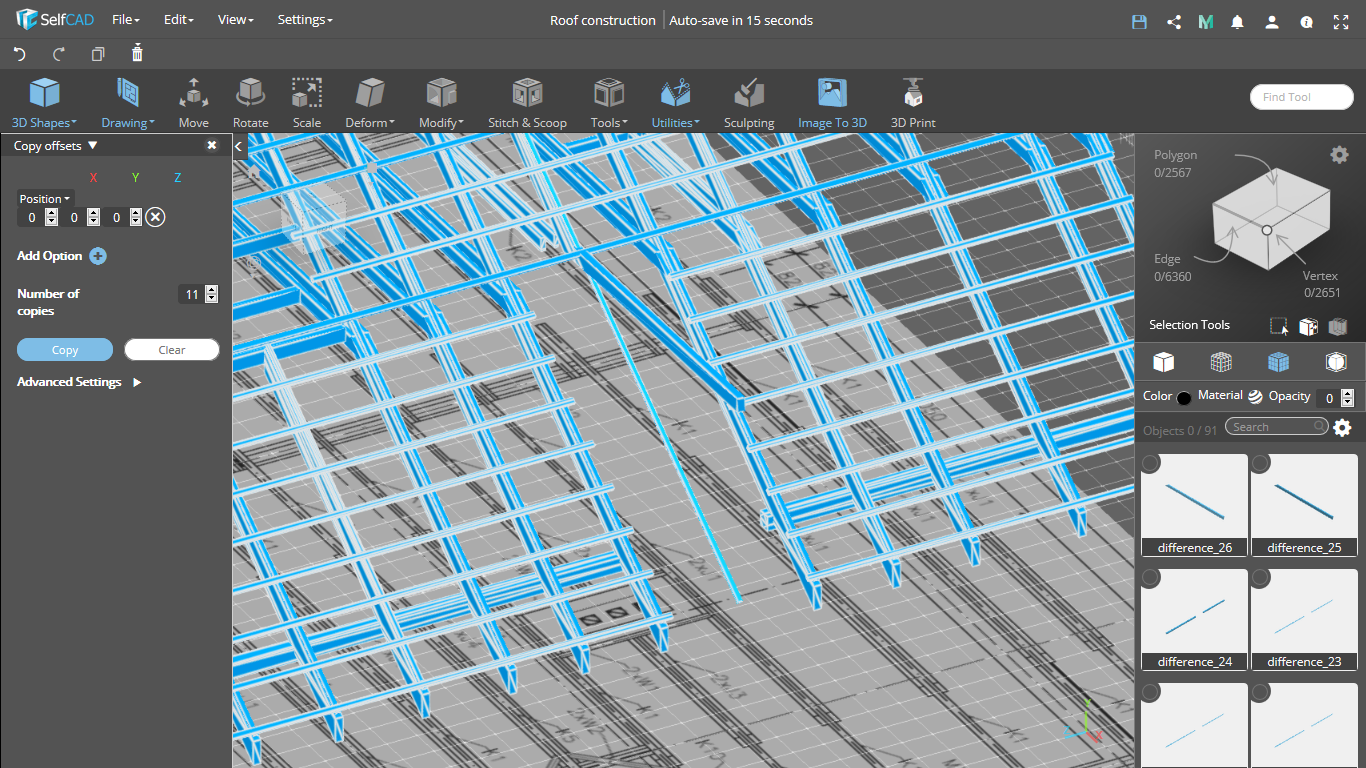Open the Material sphere picker

coord(1255,397)
